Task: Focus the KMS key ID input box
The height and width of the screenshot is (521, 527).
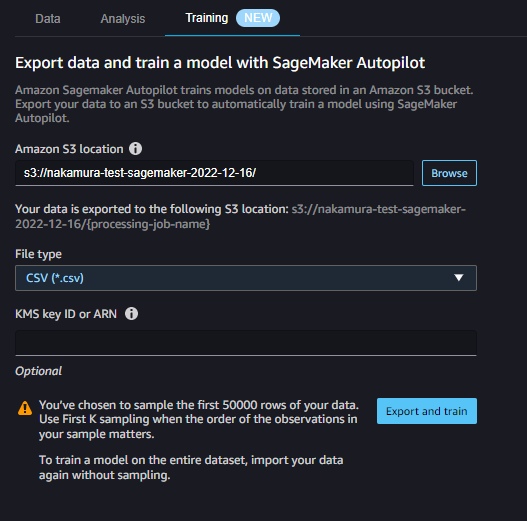Action: [x=246, y=343]
